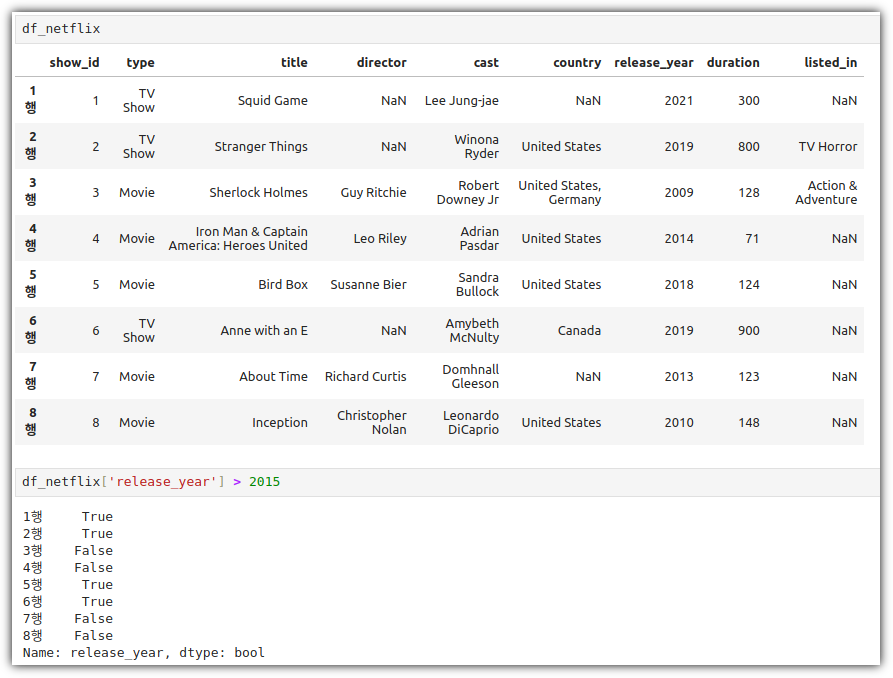
Task: Click the duration value 900
Action: tap(749, 330)
